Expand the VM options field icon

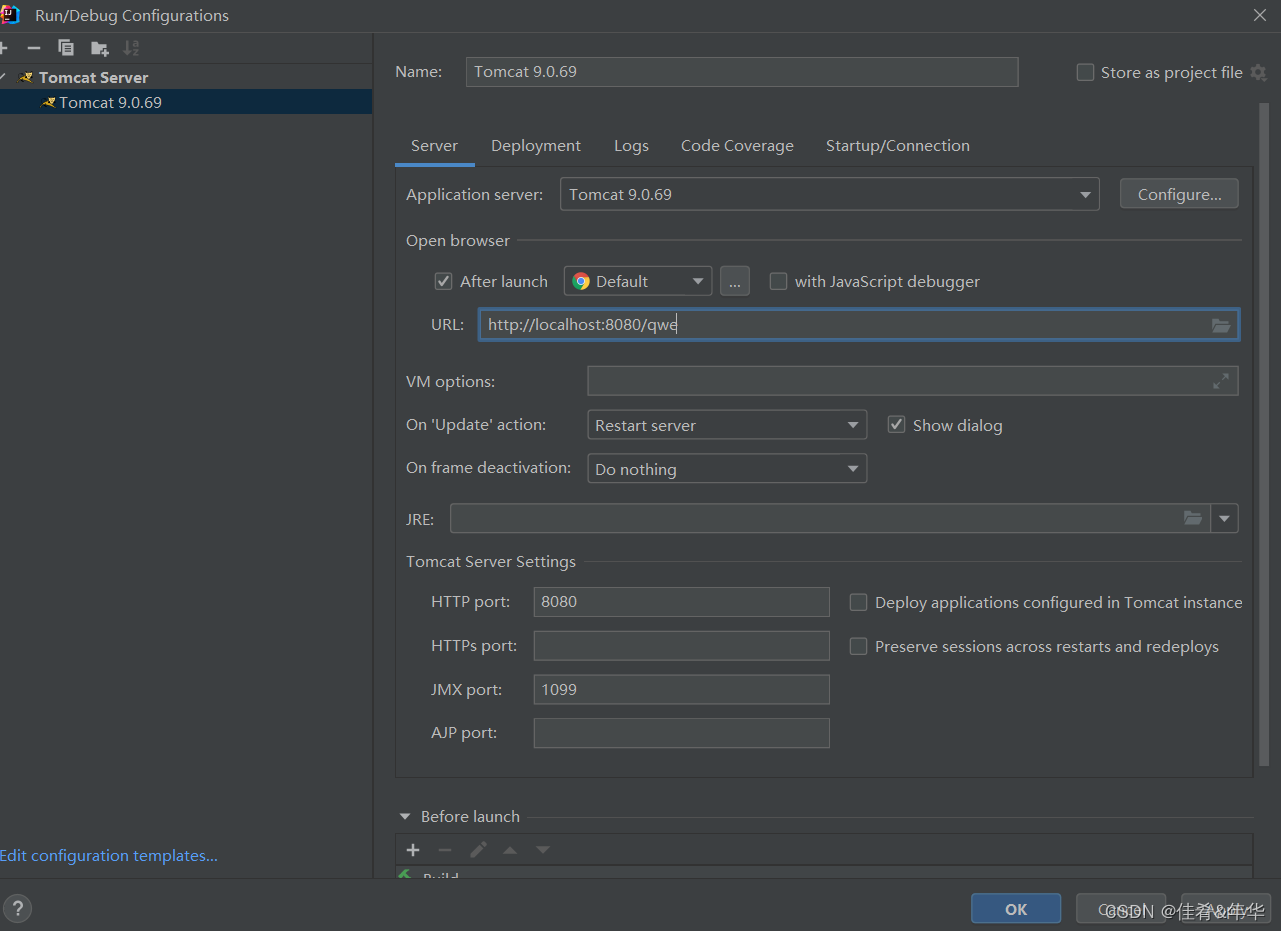pyautogui.click(x=1220, y=381)
